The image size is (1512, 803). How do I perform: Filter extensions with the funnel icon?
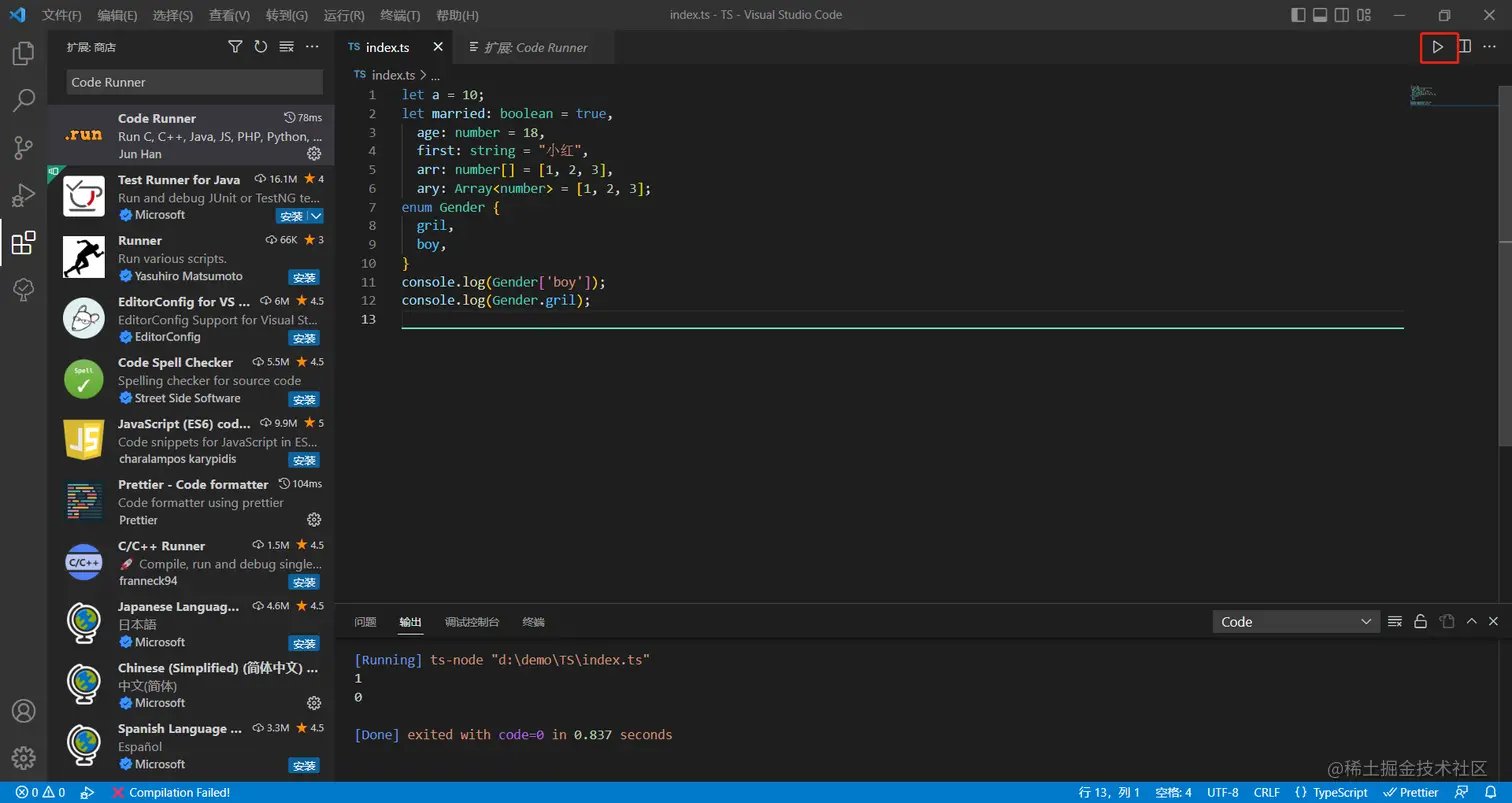click(235, 47)
